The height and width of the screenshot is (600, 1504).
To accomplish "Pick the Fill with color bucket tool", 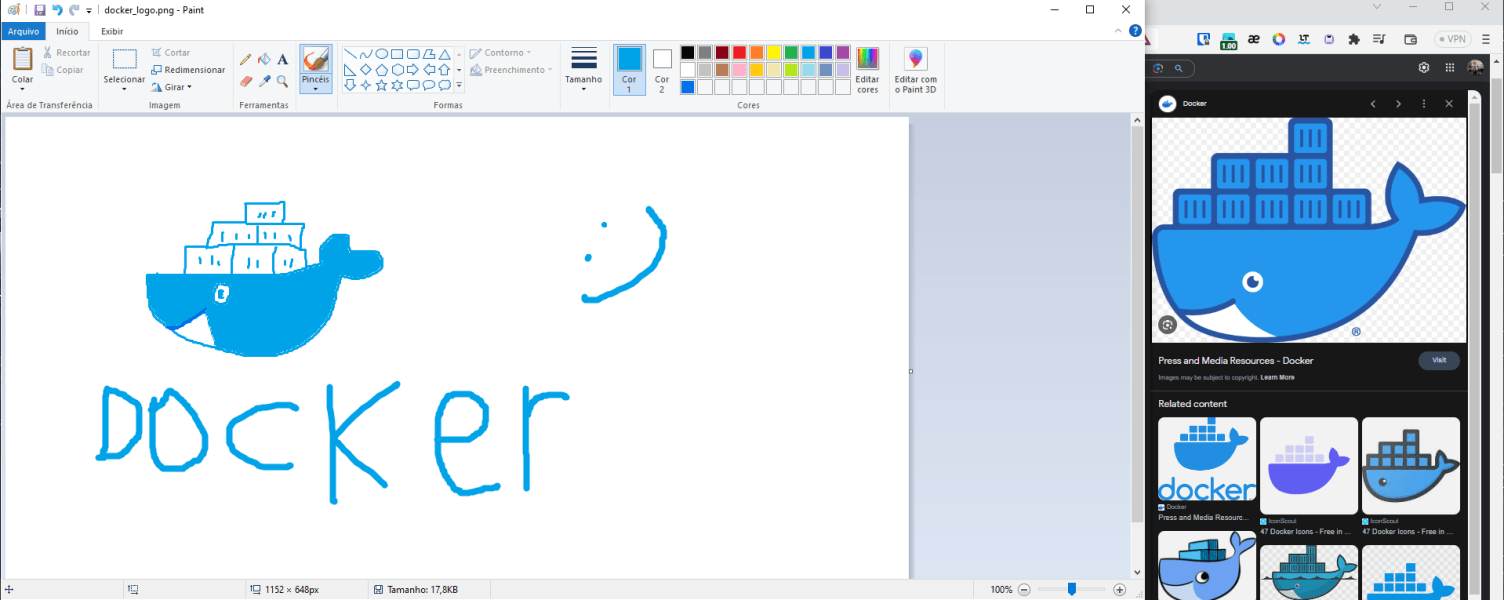I will (x=264, y=60).
